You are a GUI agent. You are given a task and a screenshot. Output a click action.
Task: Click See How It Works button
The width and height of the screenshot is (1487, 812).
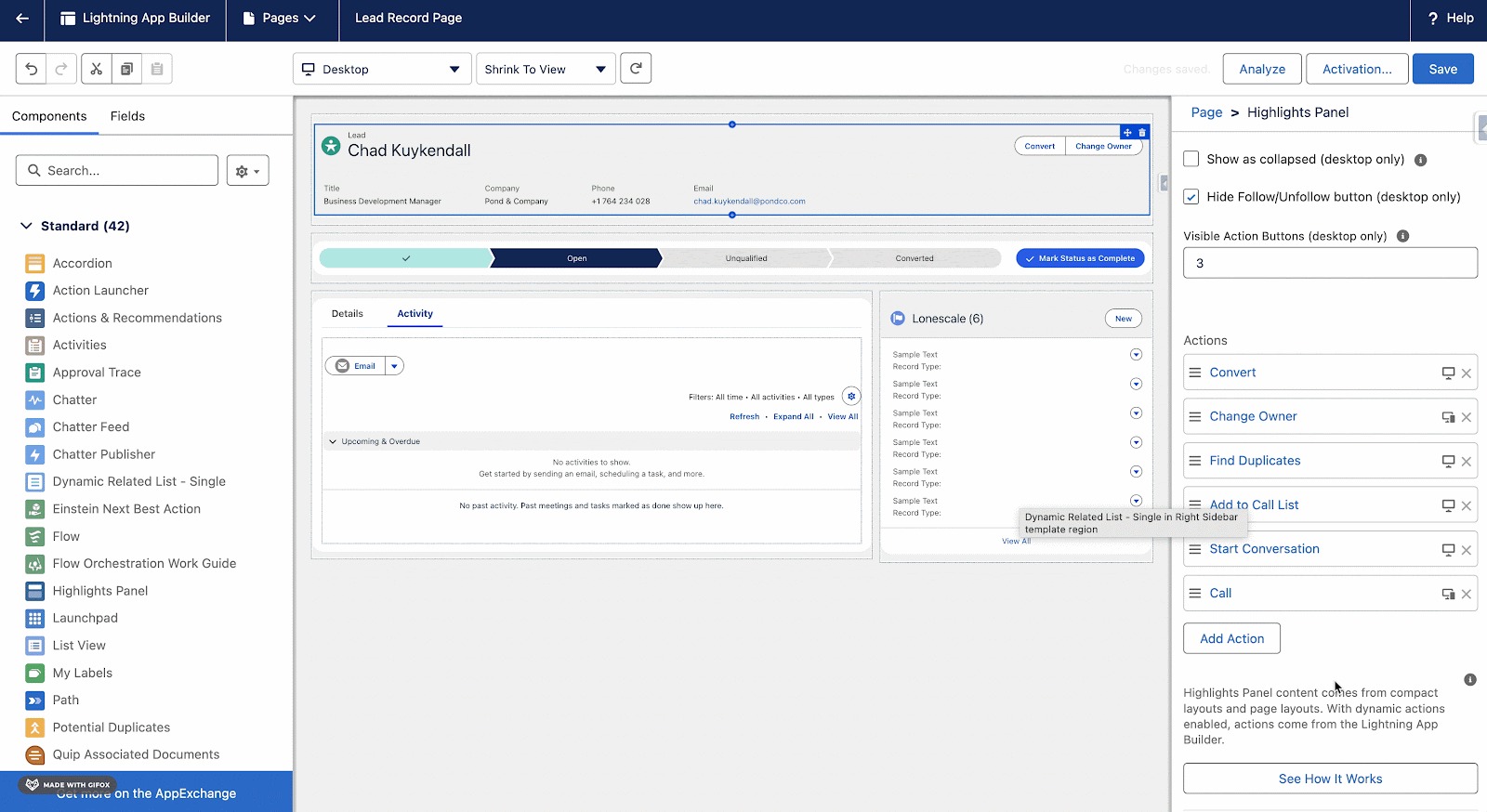(x=1330, y=779)
